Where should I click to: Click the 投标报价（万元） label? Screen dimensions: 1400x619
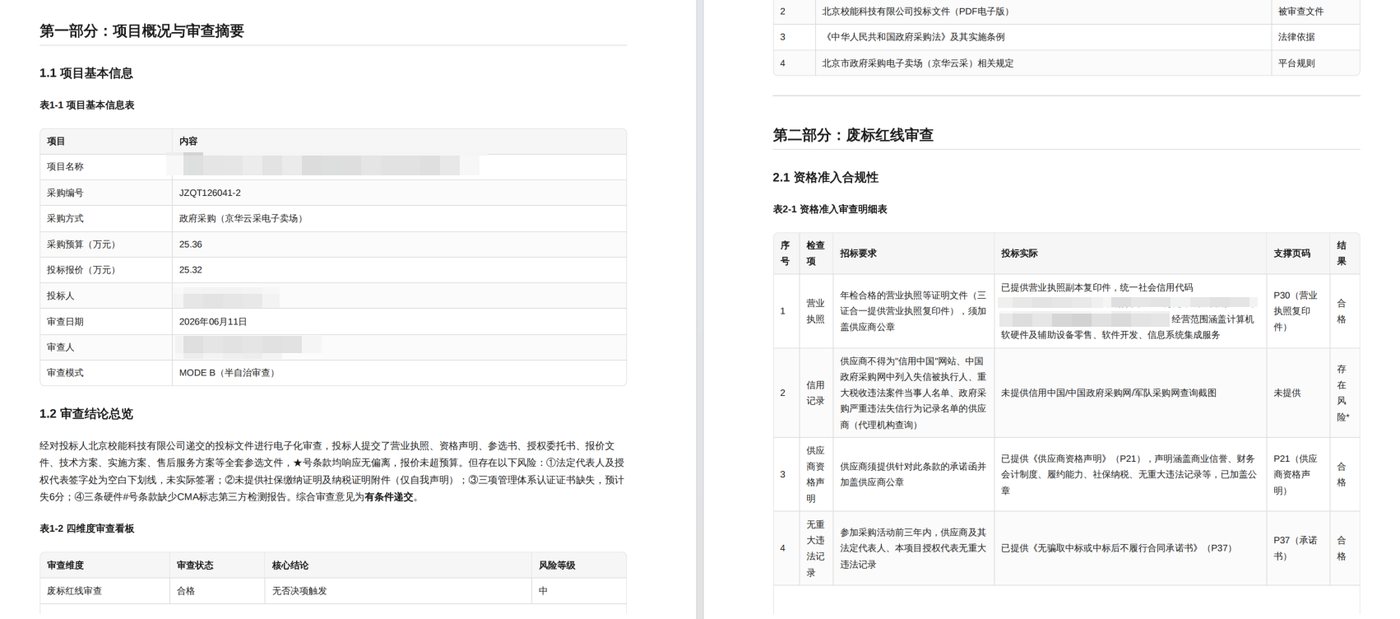[82, 270]
